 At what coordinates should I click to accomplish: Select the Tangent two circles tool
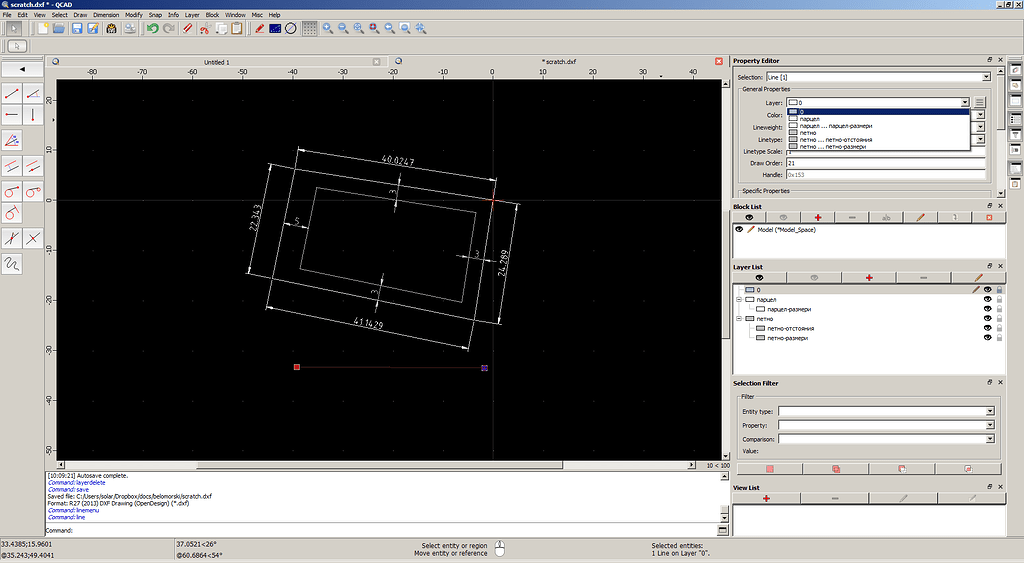click(33, 191)
